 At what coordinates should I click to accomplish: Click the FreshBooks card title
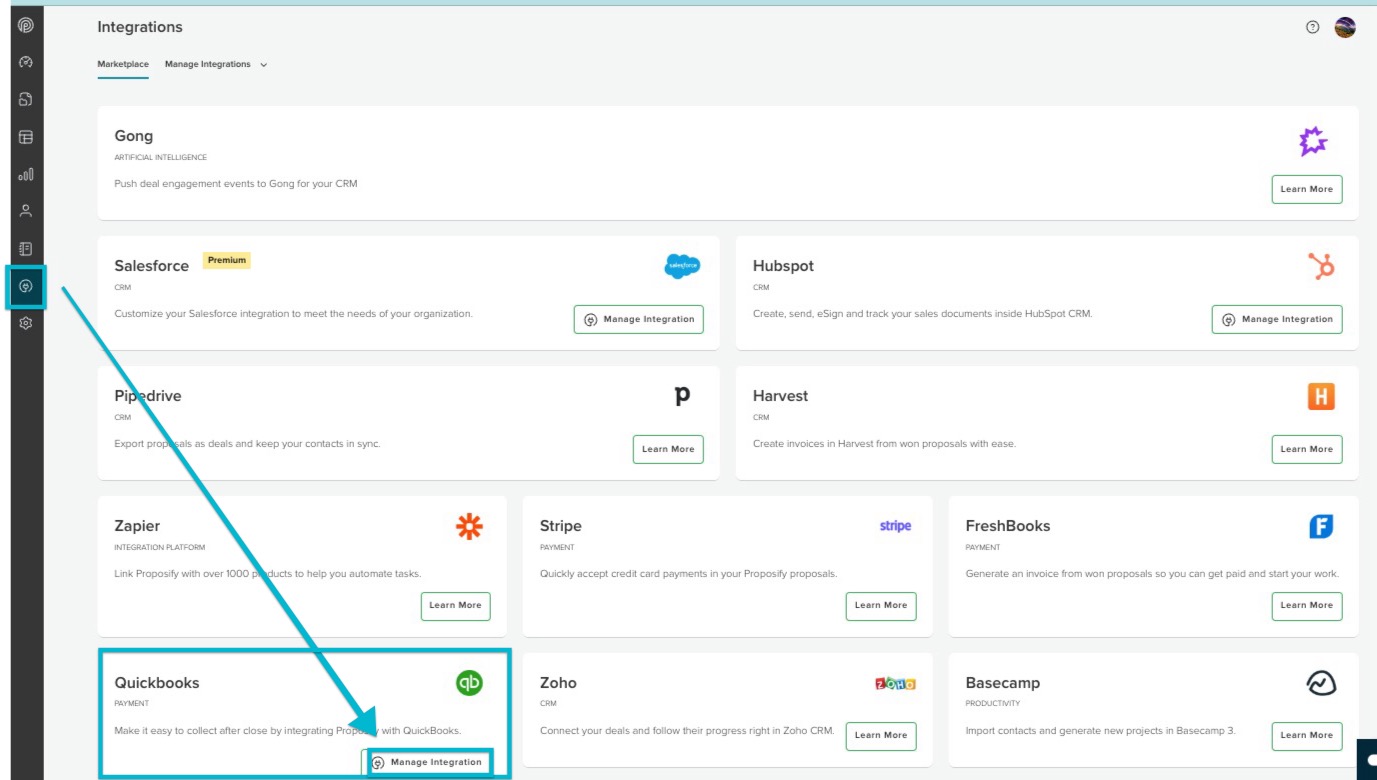pyautogui.click(x=1008, y=526)
